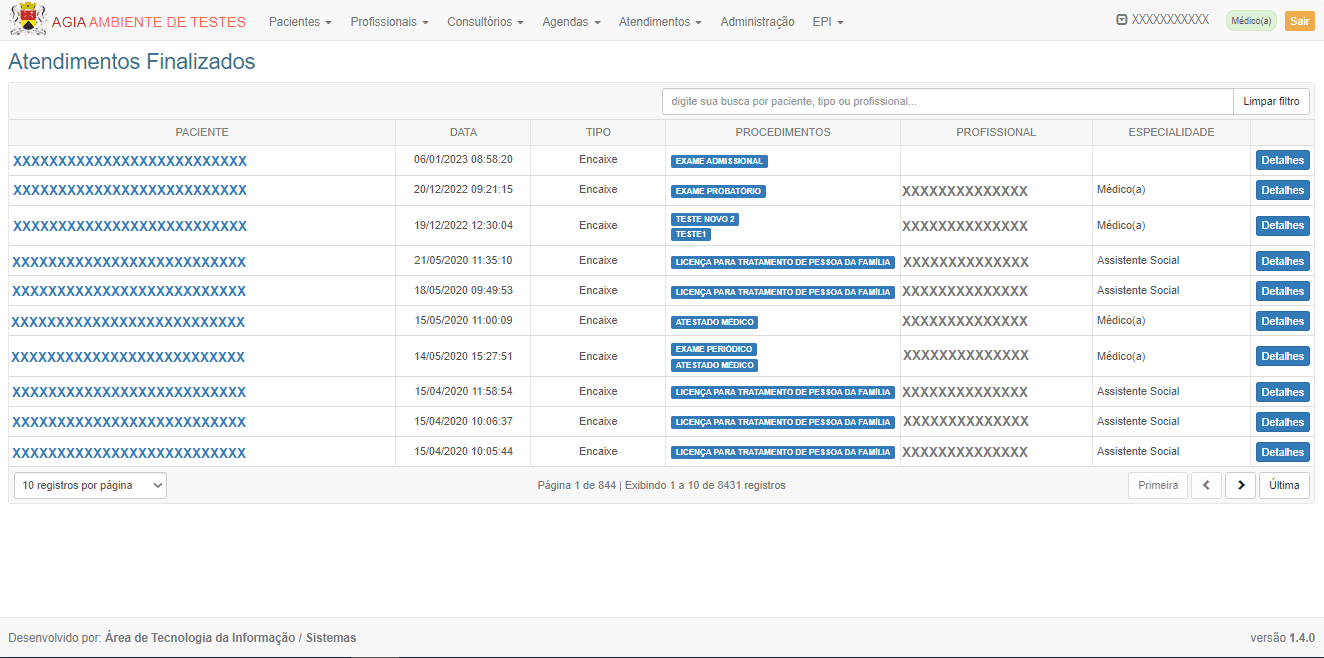Click the user icon beside XXXXXXXXXXX
The height and width of the screenshot is (658, 1324).
1122,20
